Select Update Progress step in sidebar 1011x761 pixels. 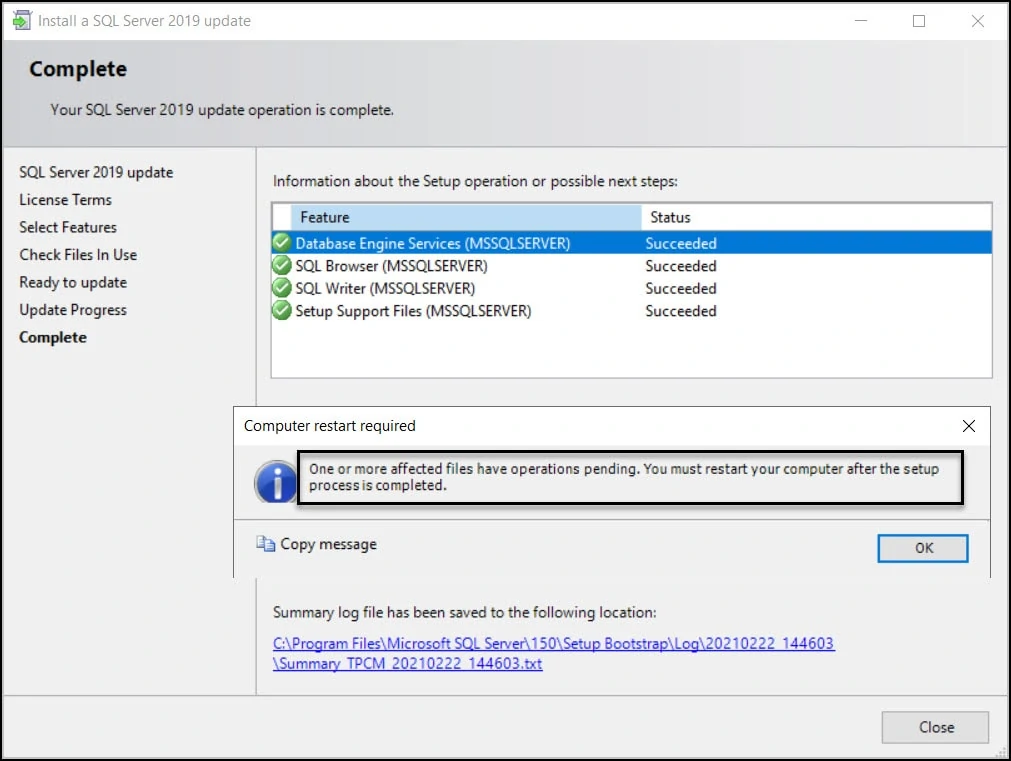pos(73,310)
